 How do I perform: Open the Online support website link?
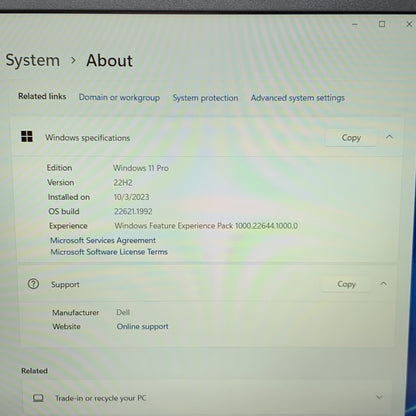pyautogui.click(x=142, y=327)
